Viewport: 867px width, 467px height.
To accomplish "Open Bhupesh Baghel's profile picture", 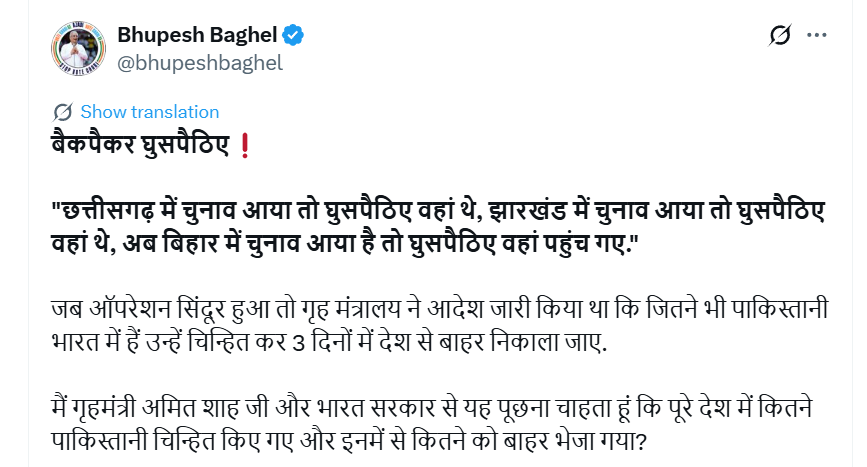I will (x=78, y=48).
